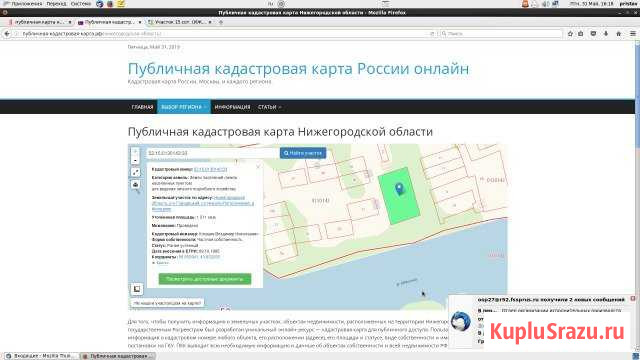Select the second Публичная кадастр... tab
Viewport: 640px width, 360px height.
[x=109, y=22]
